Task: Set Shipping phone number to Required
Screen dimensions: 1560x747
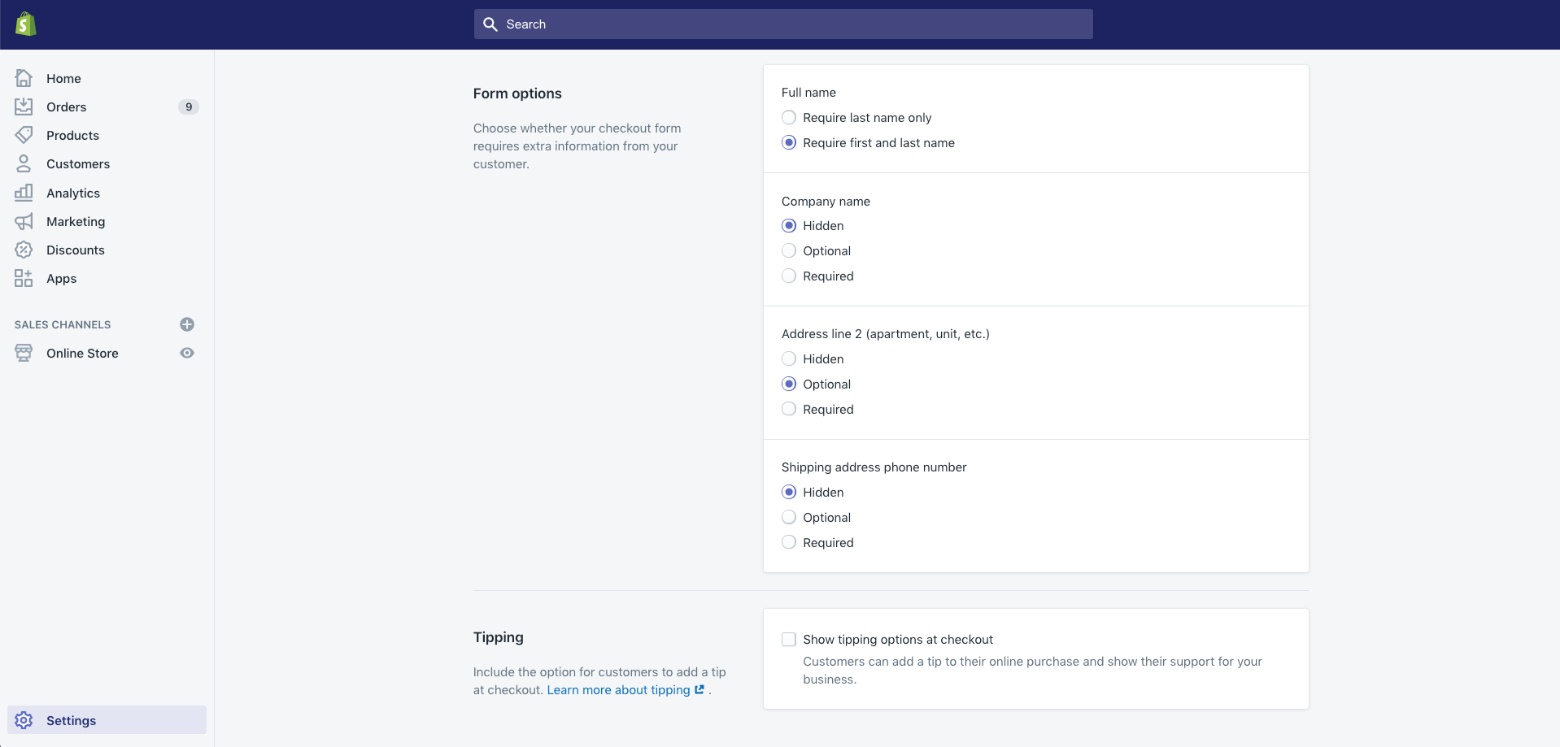Action: tap(789, 542)
